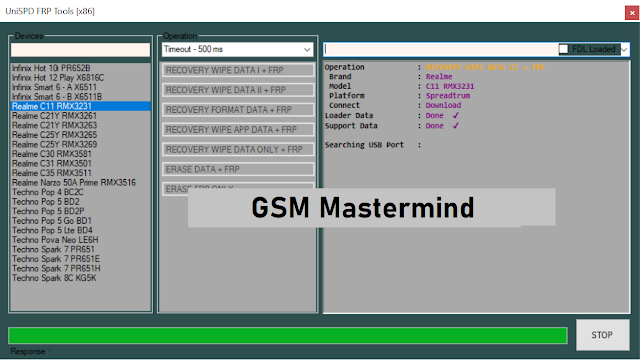
Task: Enable the FDL Loaded checkbox
Action: [x=563, y=49]
